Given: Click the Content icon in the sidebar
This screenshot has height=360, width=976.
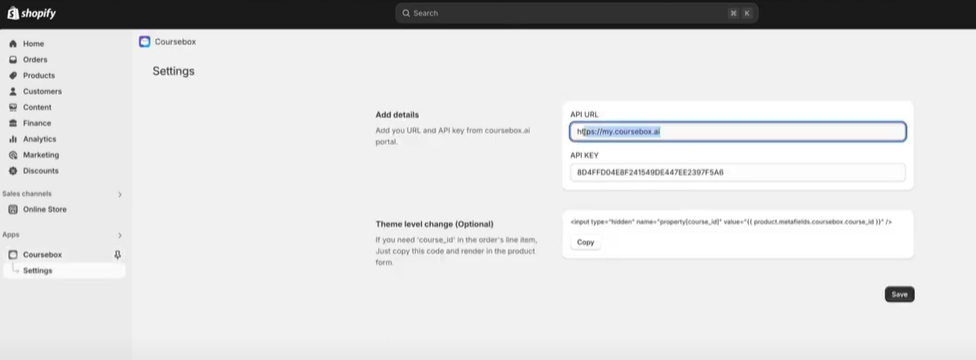Looking at the screenshot, I should click(12, 107).
